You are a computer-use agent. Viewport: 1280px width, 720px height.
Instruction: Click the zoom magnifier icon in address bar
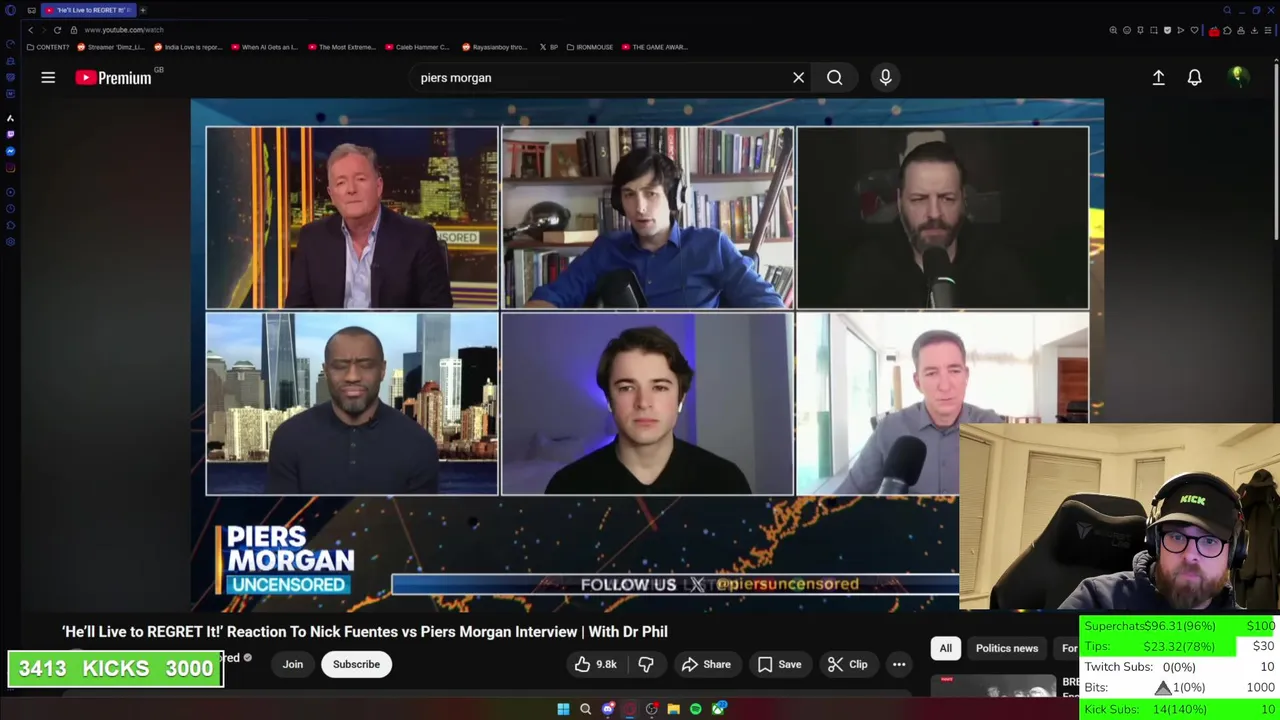[x=1113, y=30]
